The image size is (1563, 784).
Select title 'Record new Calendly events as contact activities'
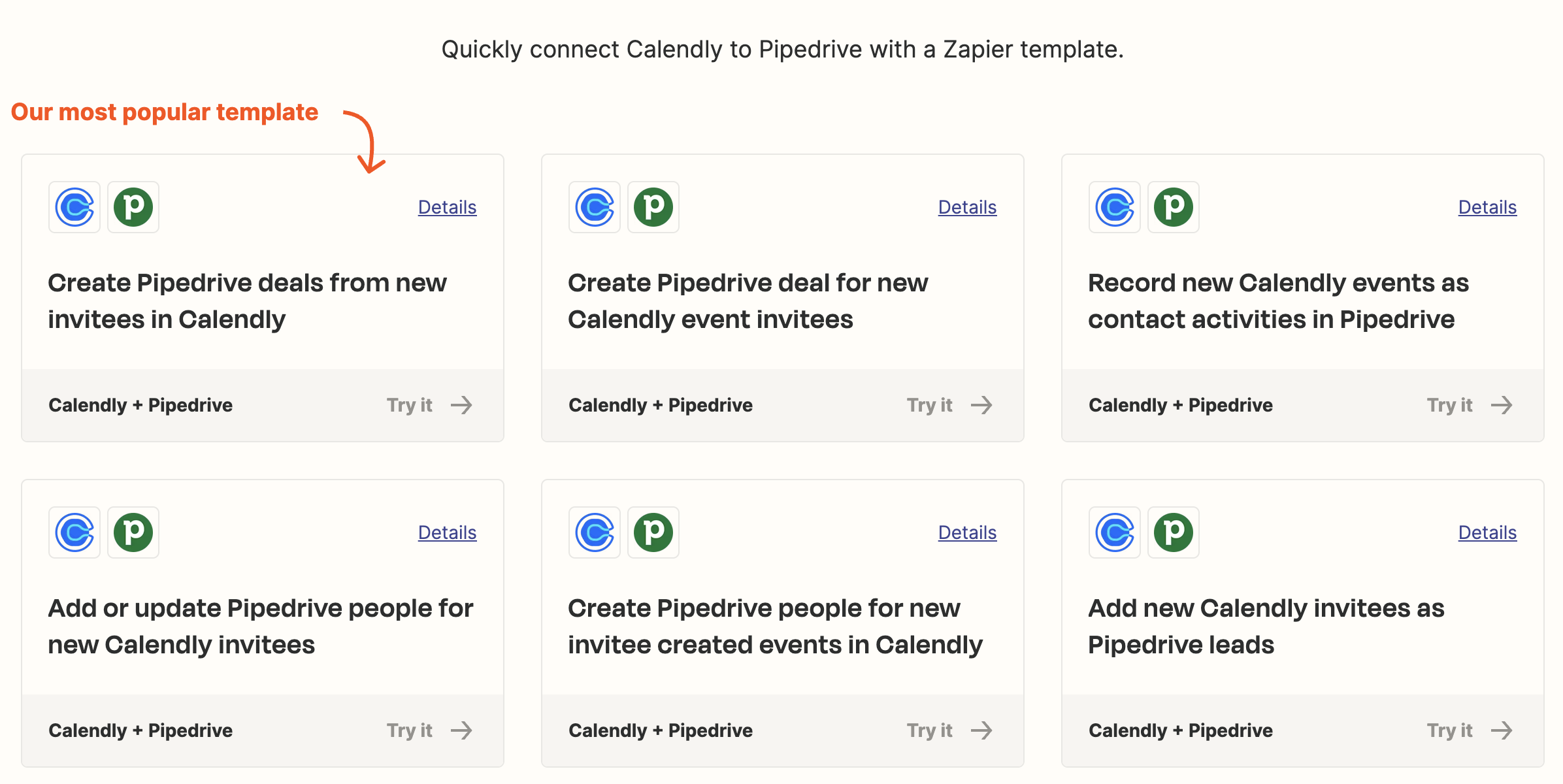(x=1279, y=301)
